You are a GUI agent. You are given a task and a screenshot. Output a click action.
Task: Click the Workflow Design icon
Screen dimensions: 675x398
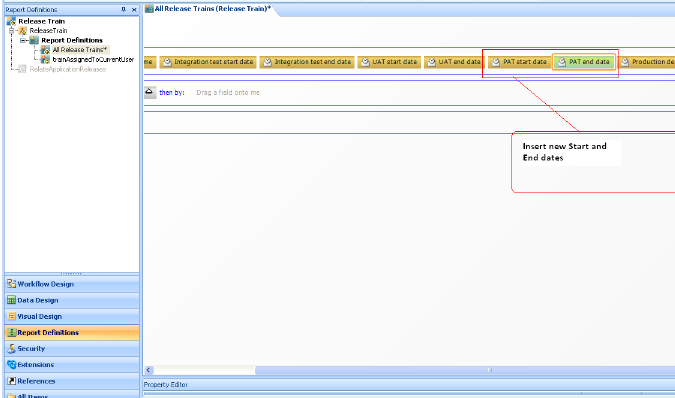[x=12, y=284]
